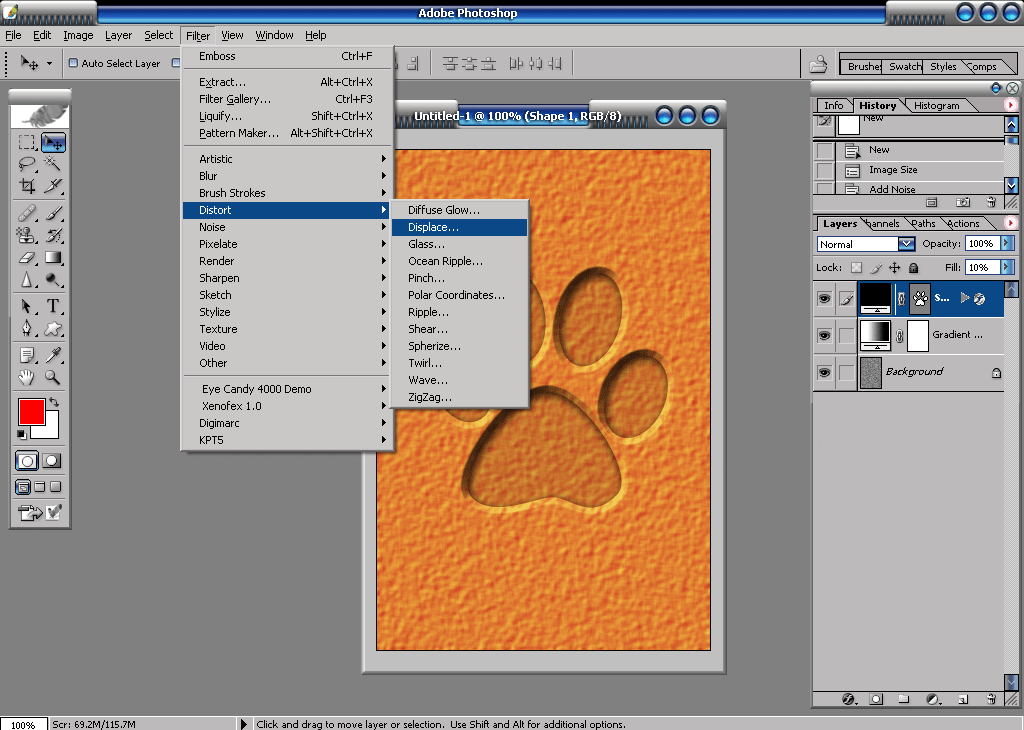Open tool preset picker arrow
Screen dimensions: 1024x730
(x=49, y=63)
